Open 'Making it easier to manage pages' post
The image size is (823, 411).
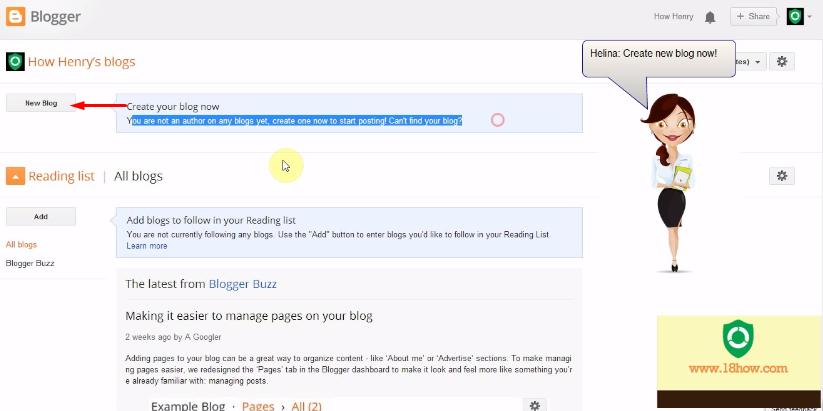pos(249,316)
